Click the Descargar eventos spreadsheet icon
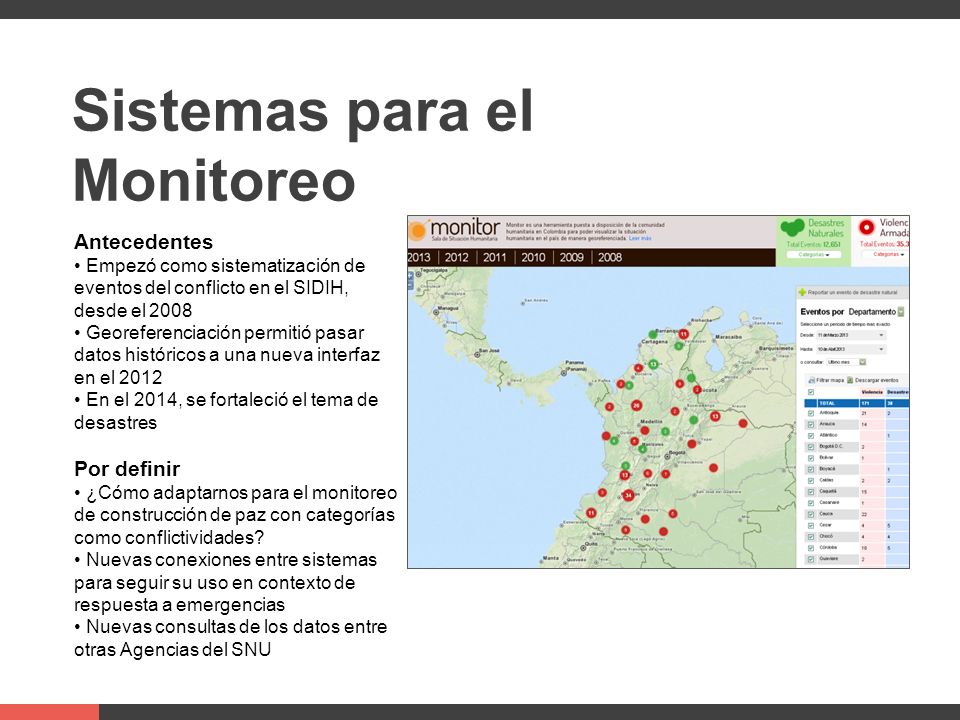This screenshot has width=960, height=720. (850, 380)
